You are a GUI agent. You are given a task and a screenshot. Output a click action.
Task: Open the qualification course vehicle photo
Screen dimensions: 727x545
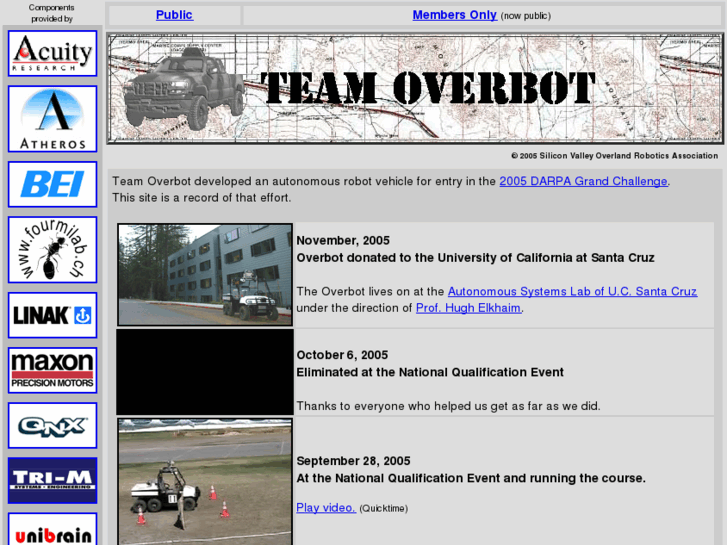pos(205,481)
